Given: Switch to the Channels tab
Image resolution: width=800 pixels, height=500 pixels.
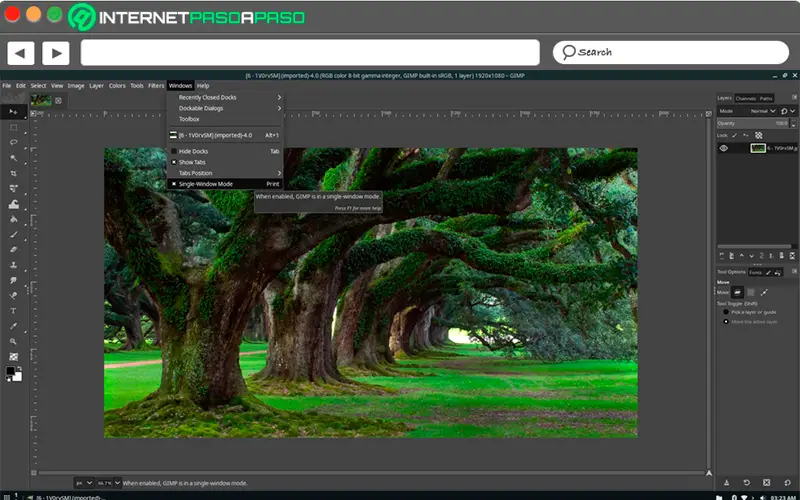Looking at the screenshot, I should [x=745, y=98].
